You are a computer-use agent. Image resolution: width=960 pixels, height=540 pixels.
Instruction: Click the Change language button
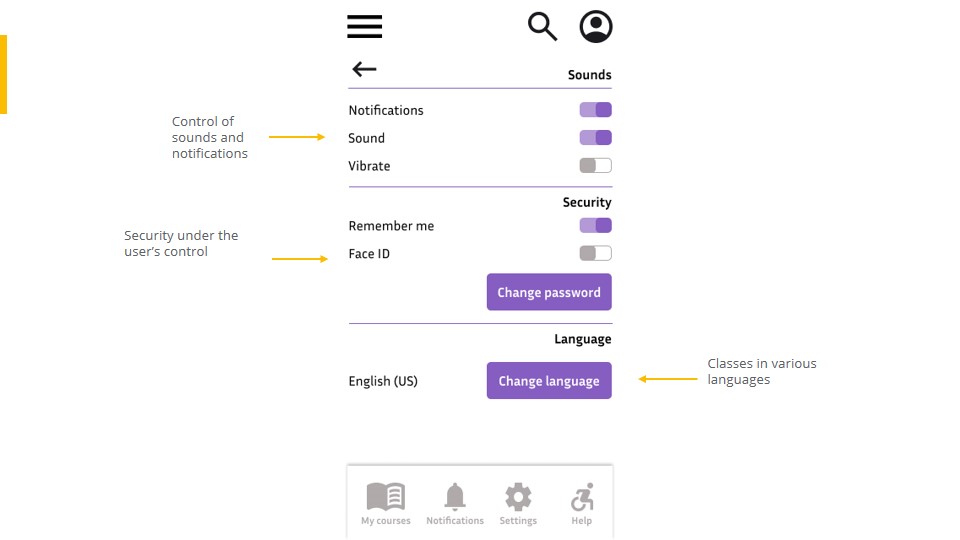[x=549, y=381]
